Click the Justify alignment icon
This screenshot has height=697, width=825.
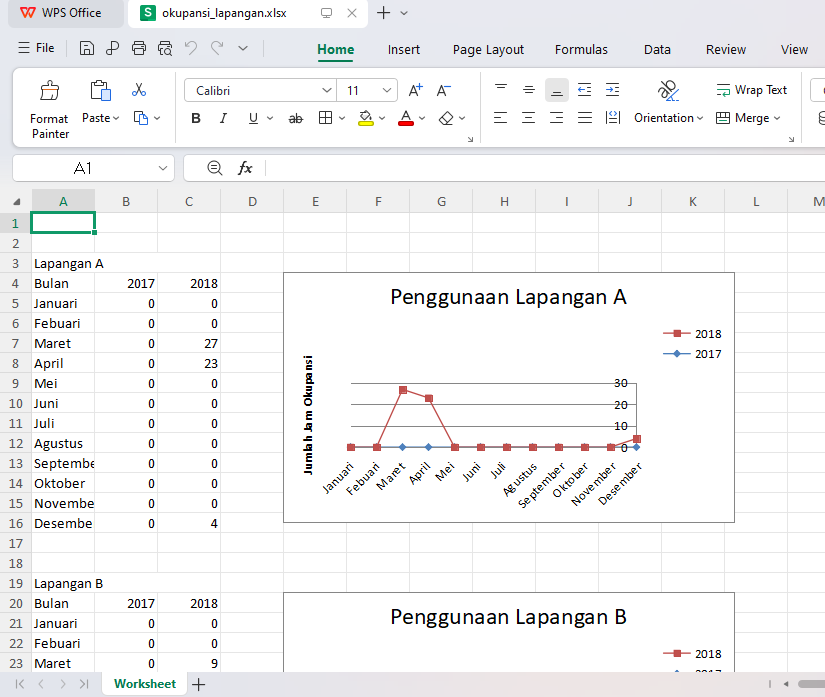tap(585, 118)
